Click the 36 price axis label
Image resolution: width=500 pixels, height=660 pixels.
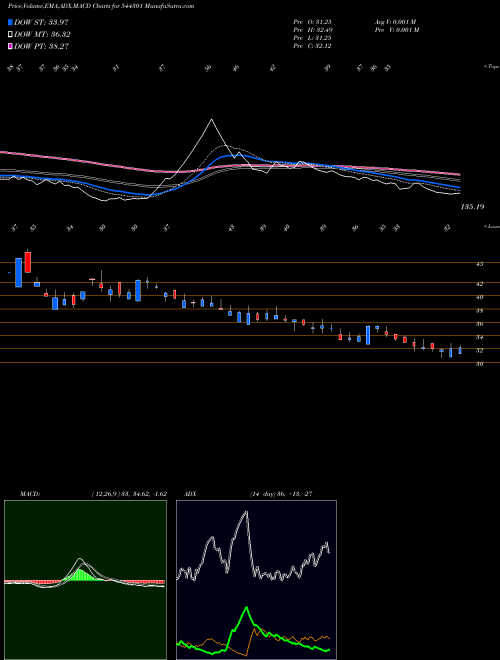479,324
